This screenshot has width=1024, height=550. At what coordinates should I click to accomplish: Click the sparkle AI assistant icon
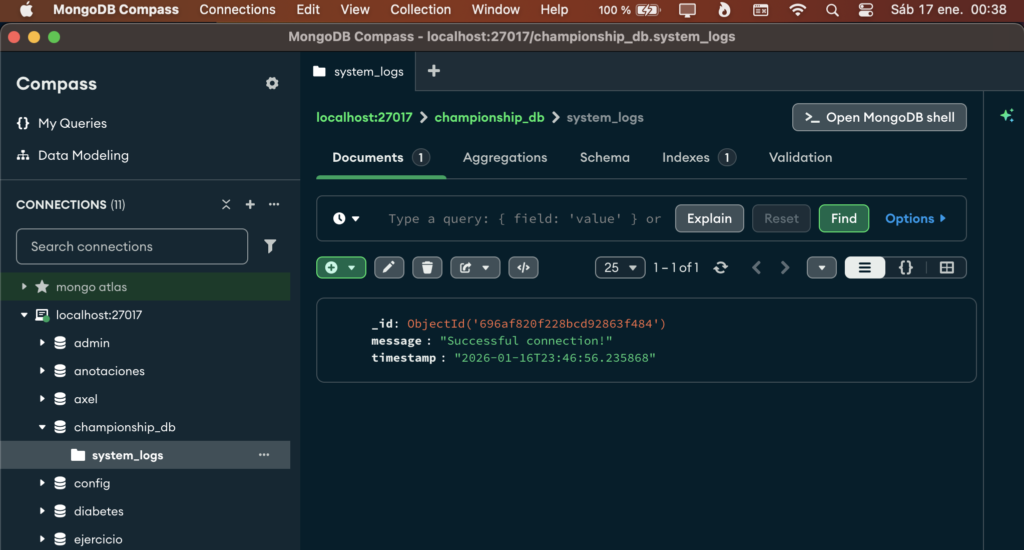coord(1006,116)
